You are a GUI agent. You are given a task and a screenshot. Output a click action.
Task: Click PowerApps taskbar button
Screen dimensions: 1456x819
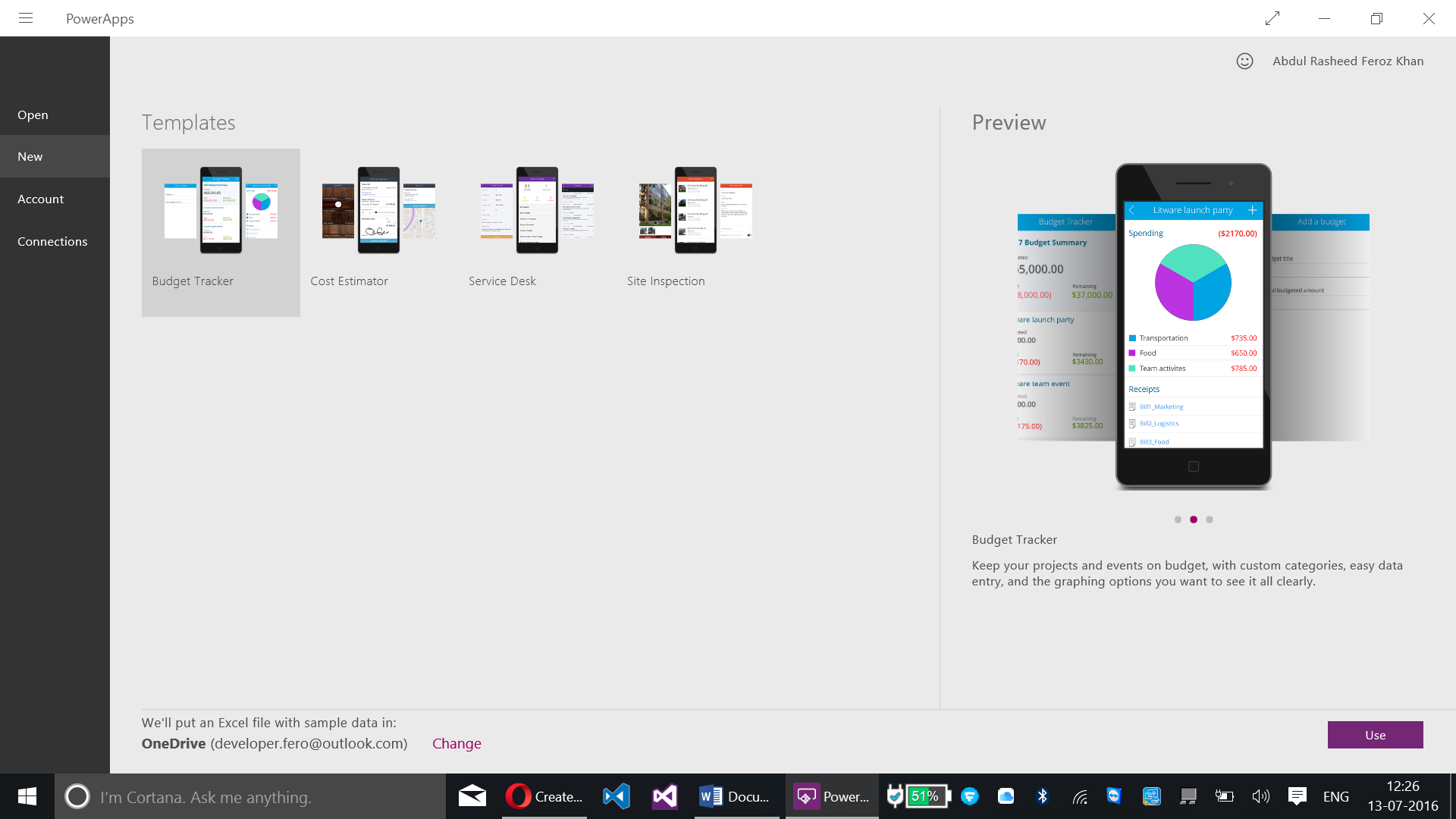coord(832,796)
